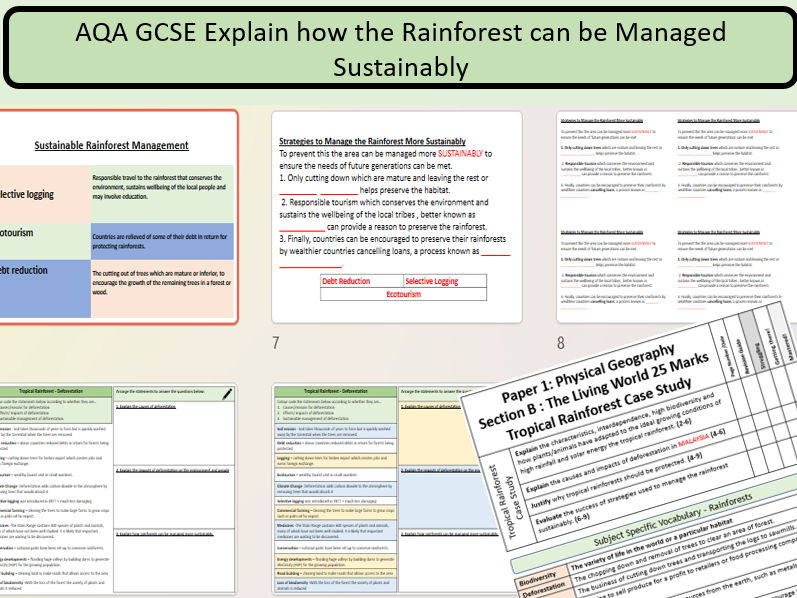Select the Sustainable Rainforest Management slide thumbnail
Viewport: 797px width, 598px height.
(118, 217)
